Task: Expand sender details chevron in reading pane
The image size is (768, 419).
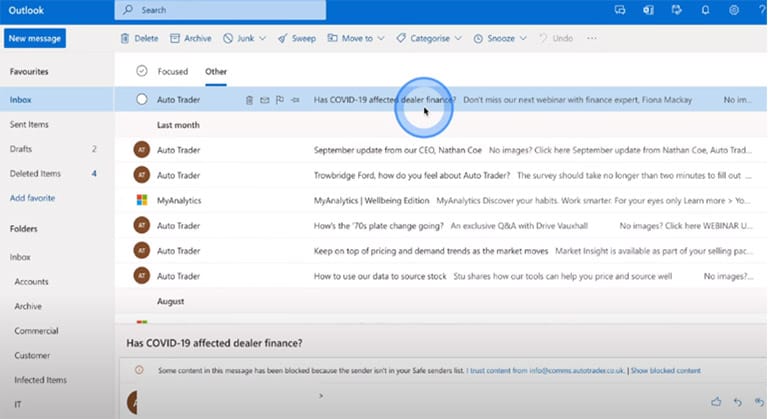Action: tap(321, 396)
